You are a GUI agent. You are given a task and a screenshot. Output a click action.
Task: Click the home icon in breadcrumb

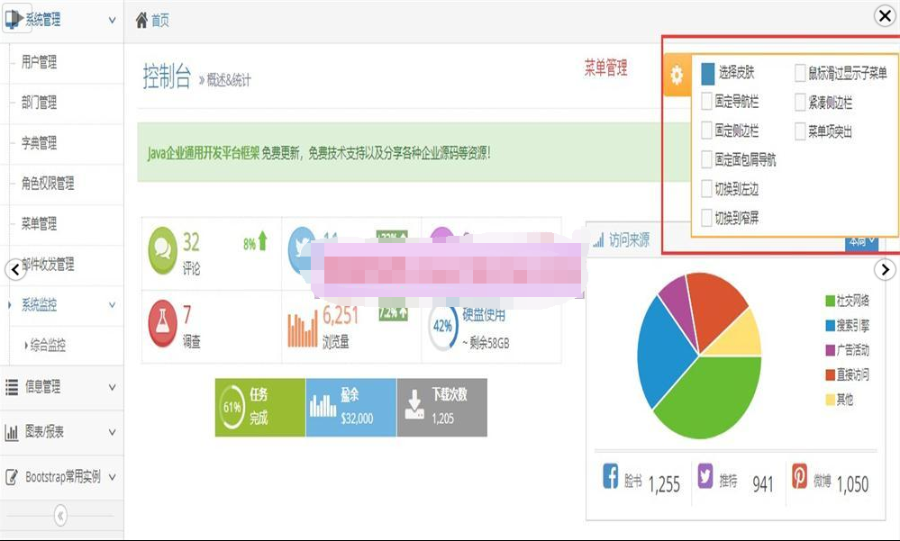[x=141, y=21]
